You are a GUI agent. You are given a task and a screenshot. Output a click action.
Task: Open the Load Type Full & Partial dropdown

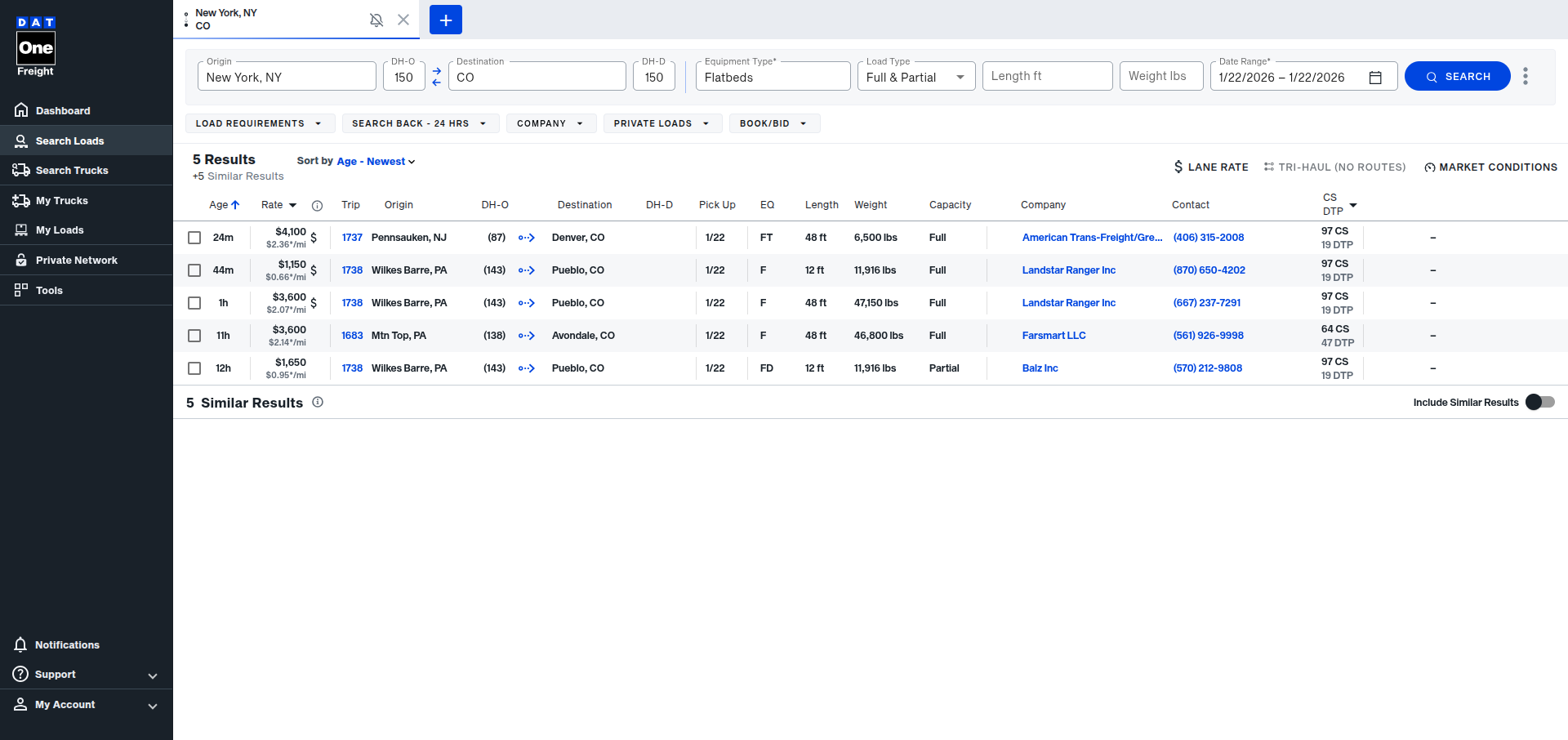pos(915,77)
